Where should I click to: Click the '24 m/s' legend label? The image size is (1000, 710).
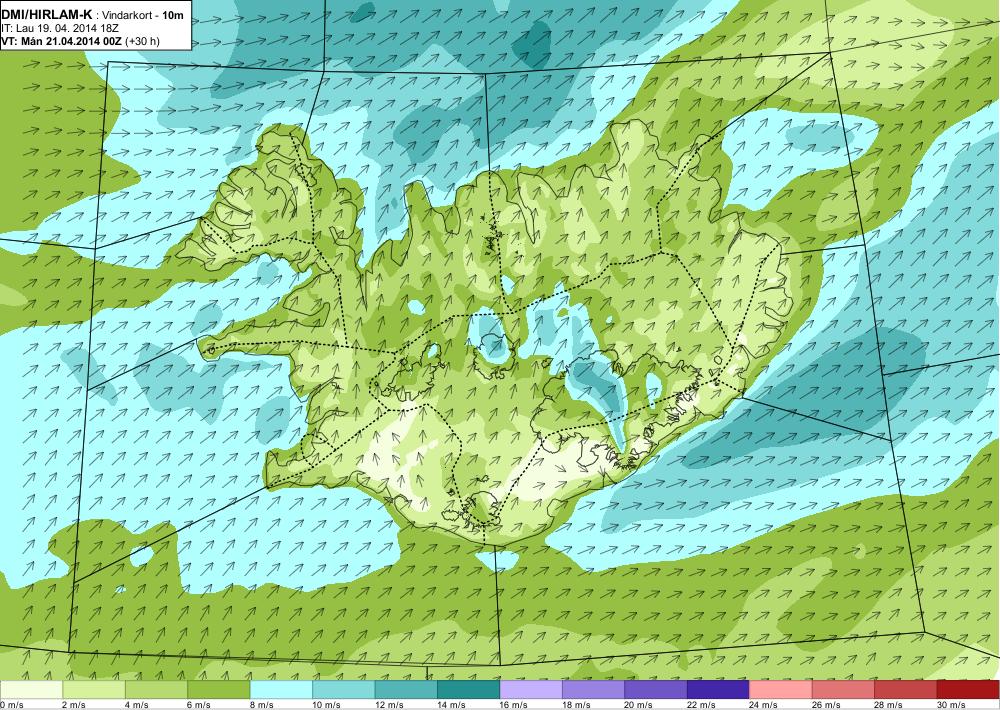click(764, 705)
